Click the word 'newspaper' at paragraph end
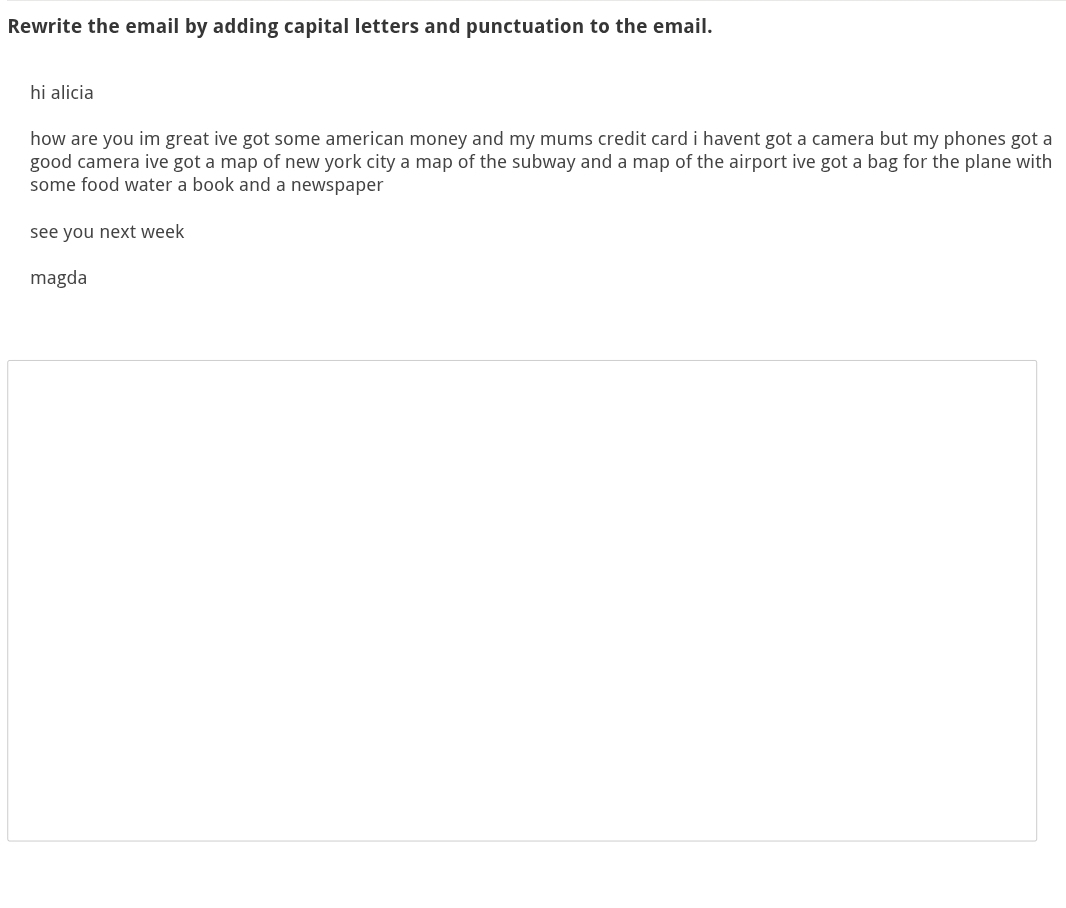Image resolution: width=1066 pixels, height=908 pixels. pos(337,185)
